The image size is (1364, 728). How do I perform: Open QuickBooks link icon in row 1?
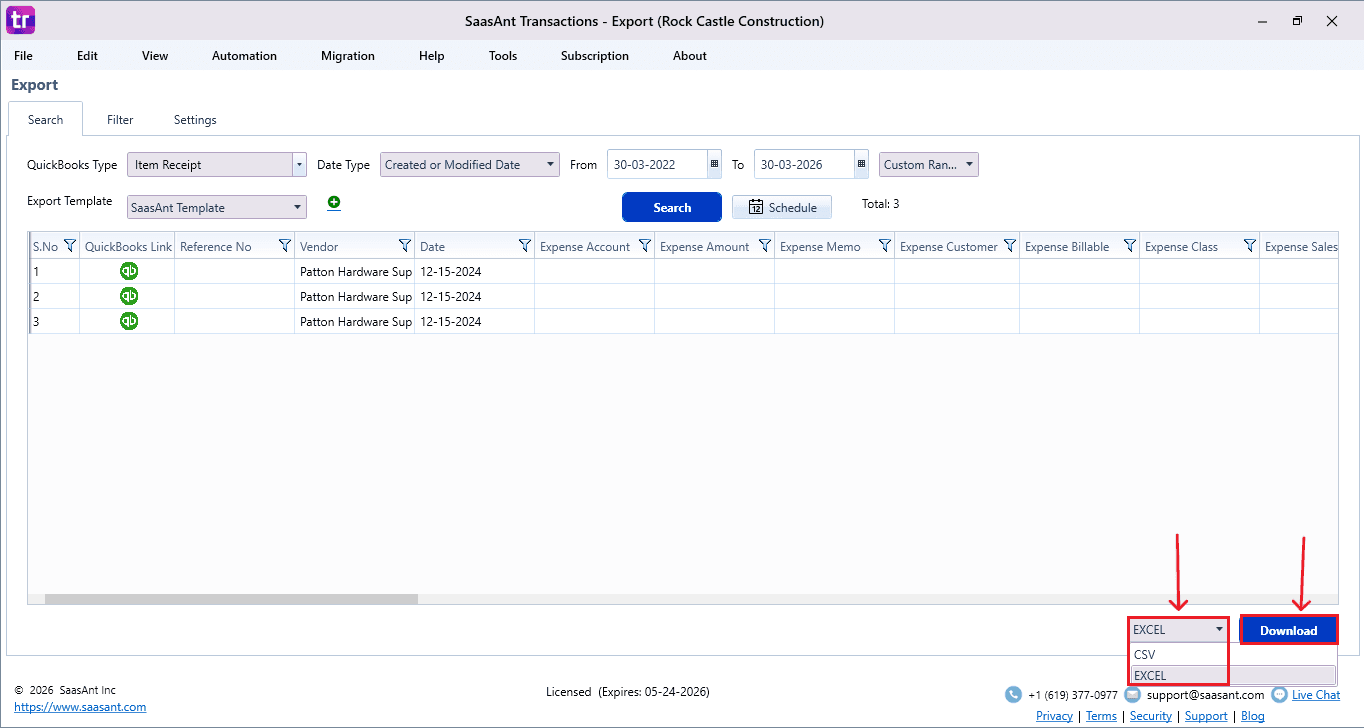[x=129, y=271]
